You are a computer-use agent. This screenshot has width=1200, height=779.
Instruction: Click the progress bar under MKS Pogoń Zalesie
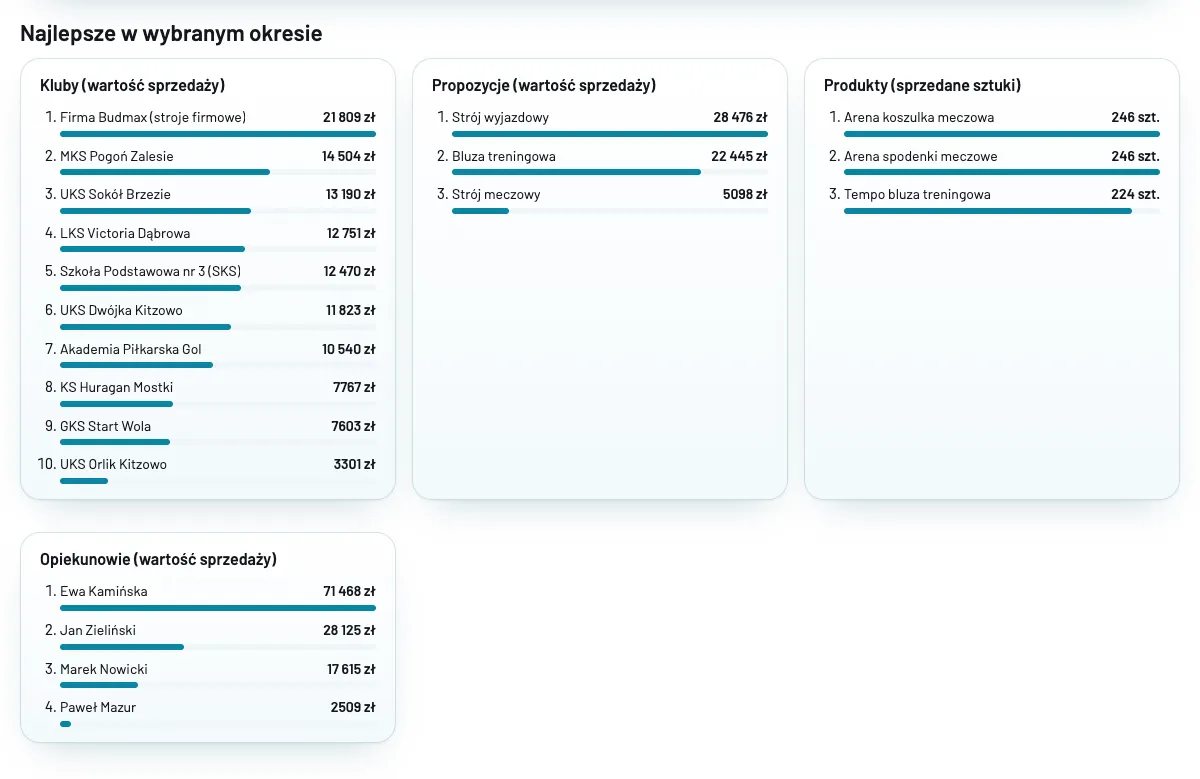coord(218,172)
